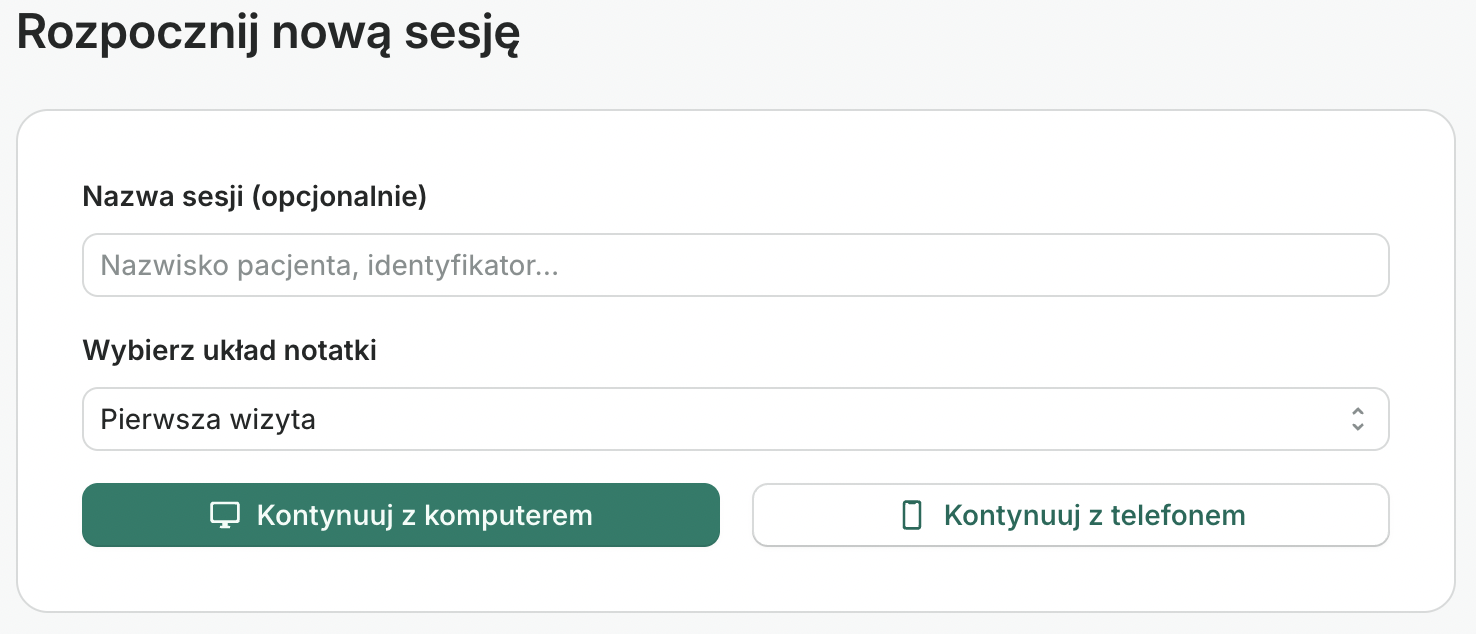Screen dimensions: 1476x634
Task: Select the green continue button
Action: 400,514
